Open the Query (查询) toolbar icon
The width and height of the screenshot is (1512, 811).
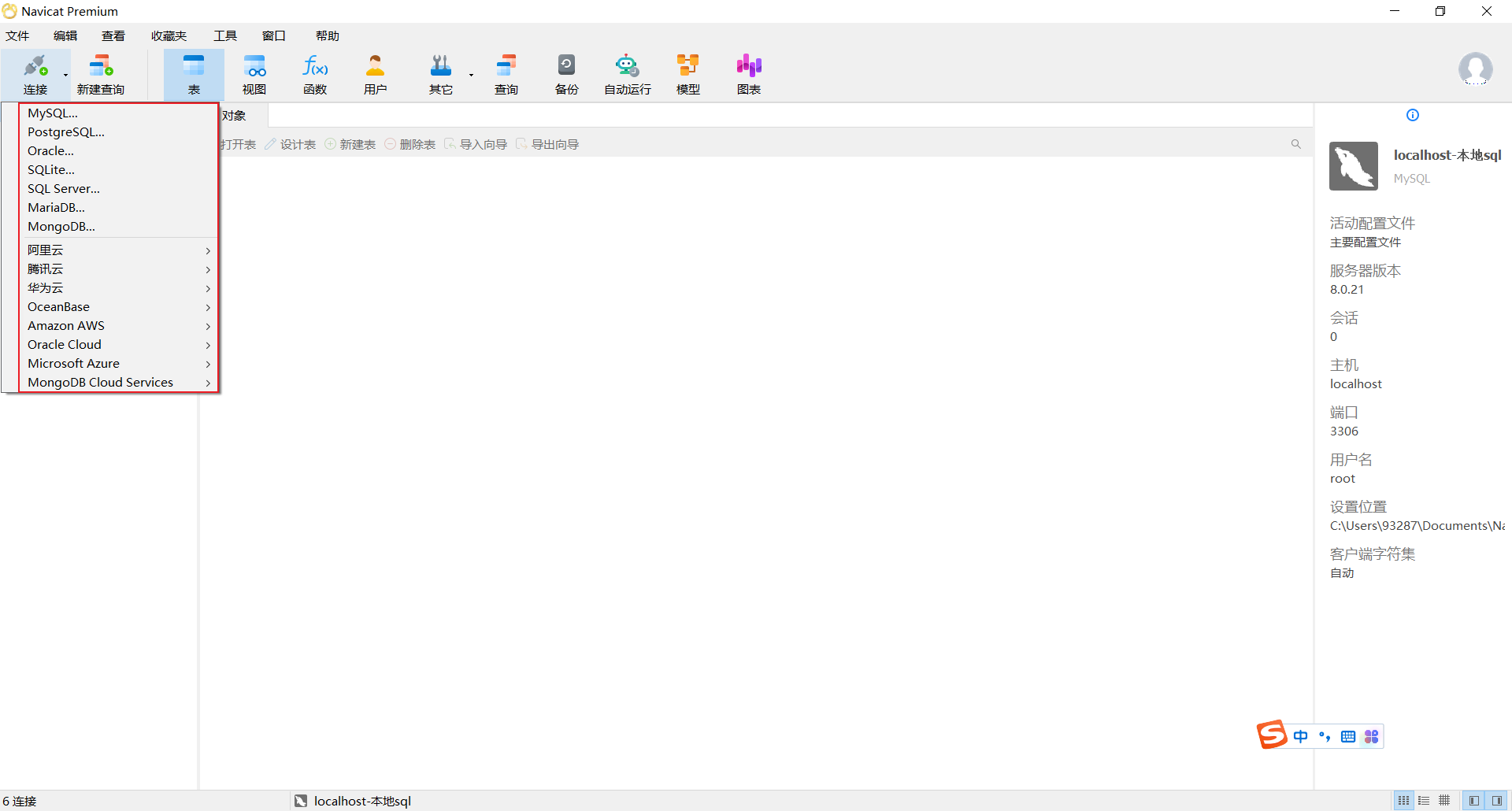click(x=506, y=75)
